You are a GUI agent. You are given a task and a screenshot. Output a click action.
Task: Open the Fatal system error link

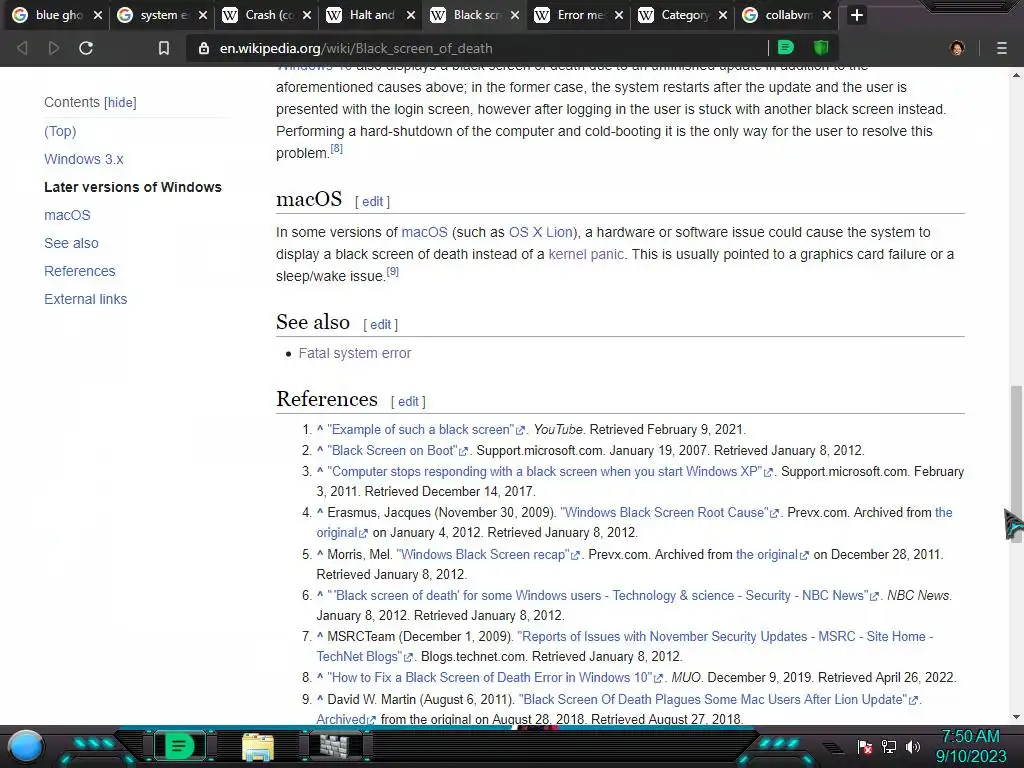355,353
